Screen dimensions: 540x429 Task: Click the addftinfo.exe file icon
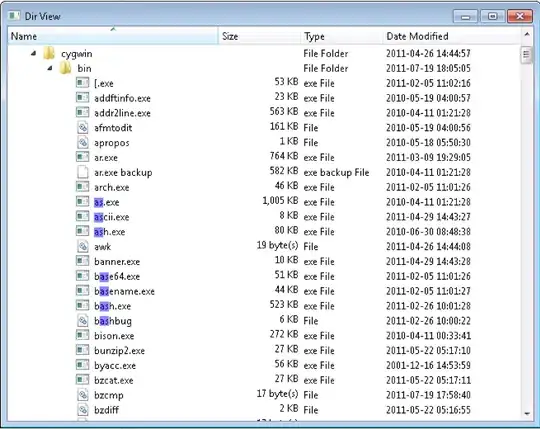tap(83, 97)
